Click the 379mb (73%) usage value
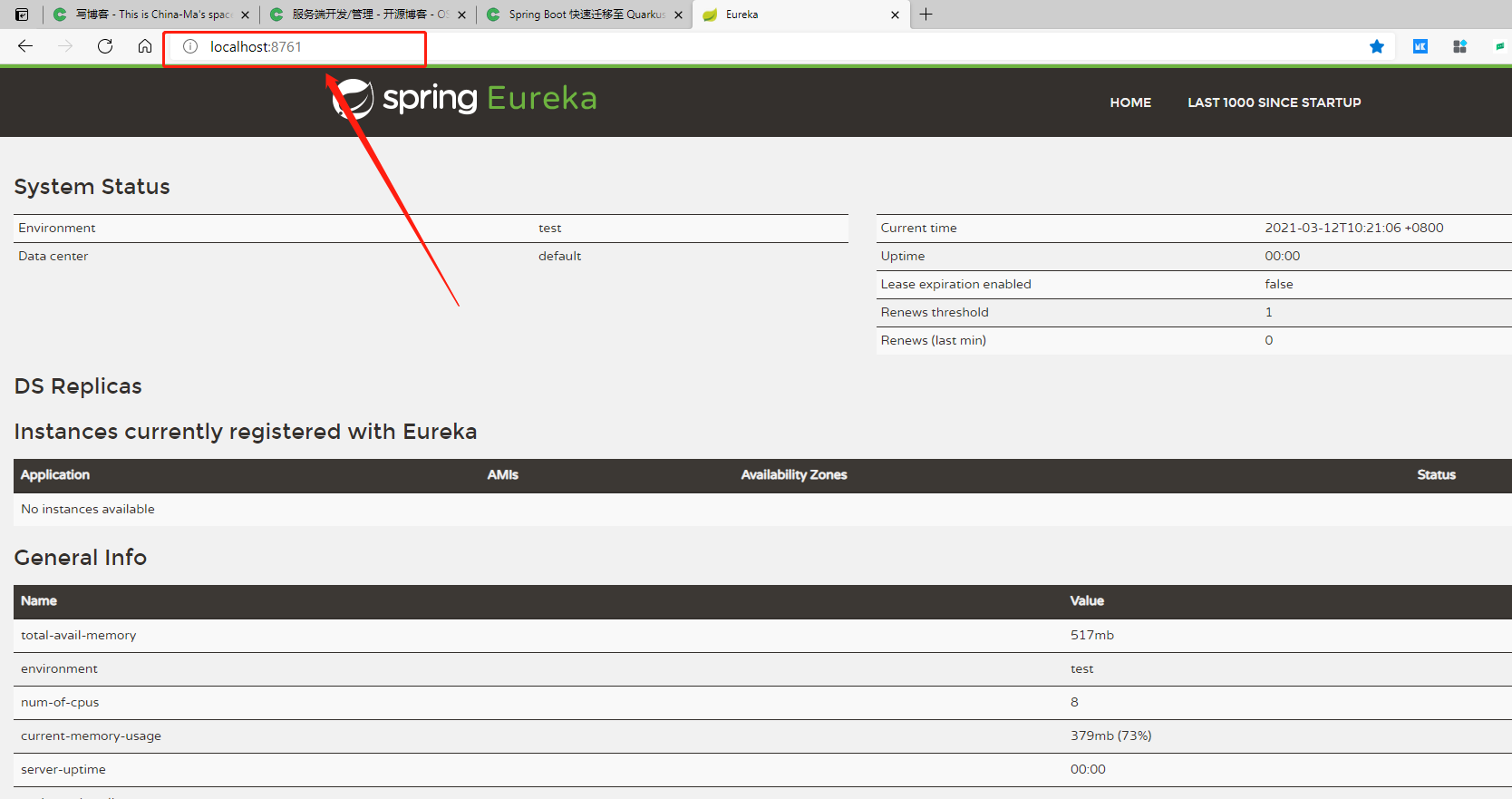Viewport: 1512px width, 799px height. coord(1111,736)
